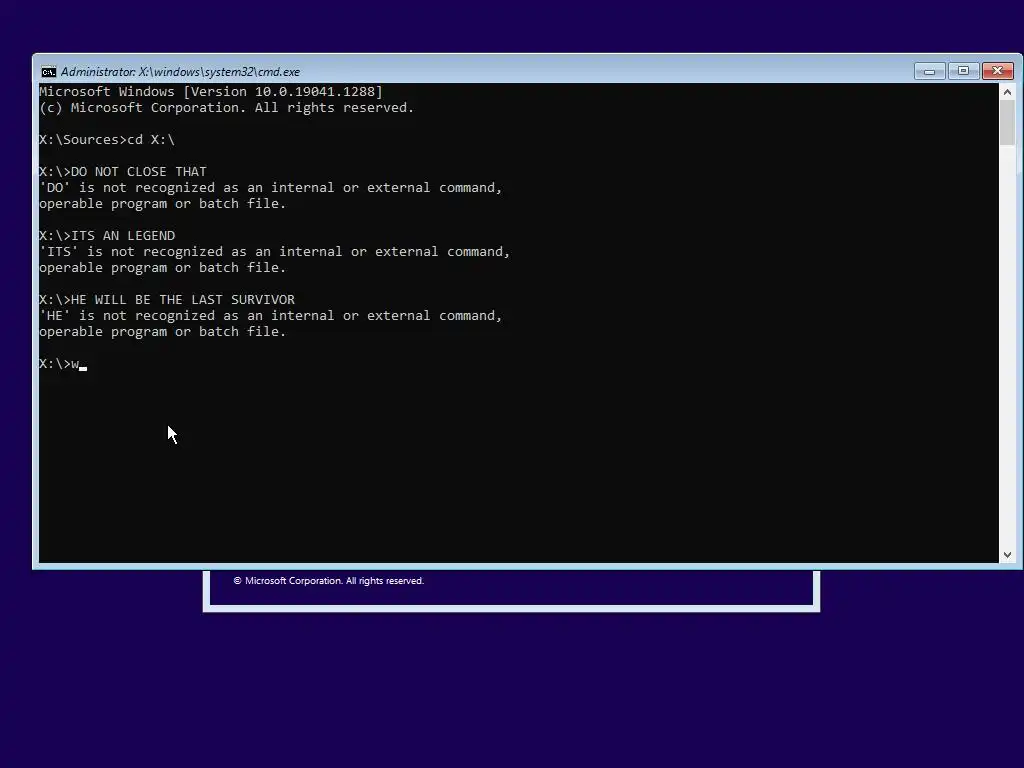Click the 'ITS AN LEGEND' command line
Screen dimensions: 1024x768
coord(107,236)
